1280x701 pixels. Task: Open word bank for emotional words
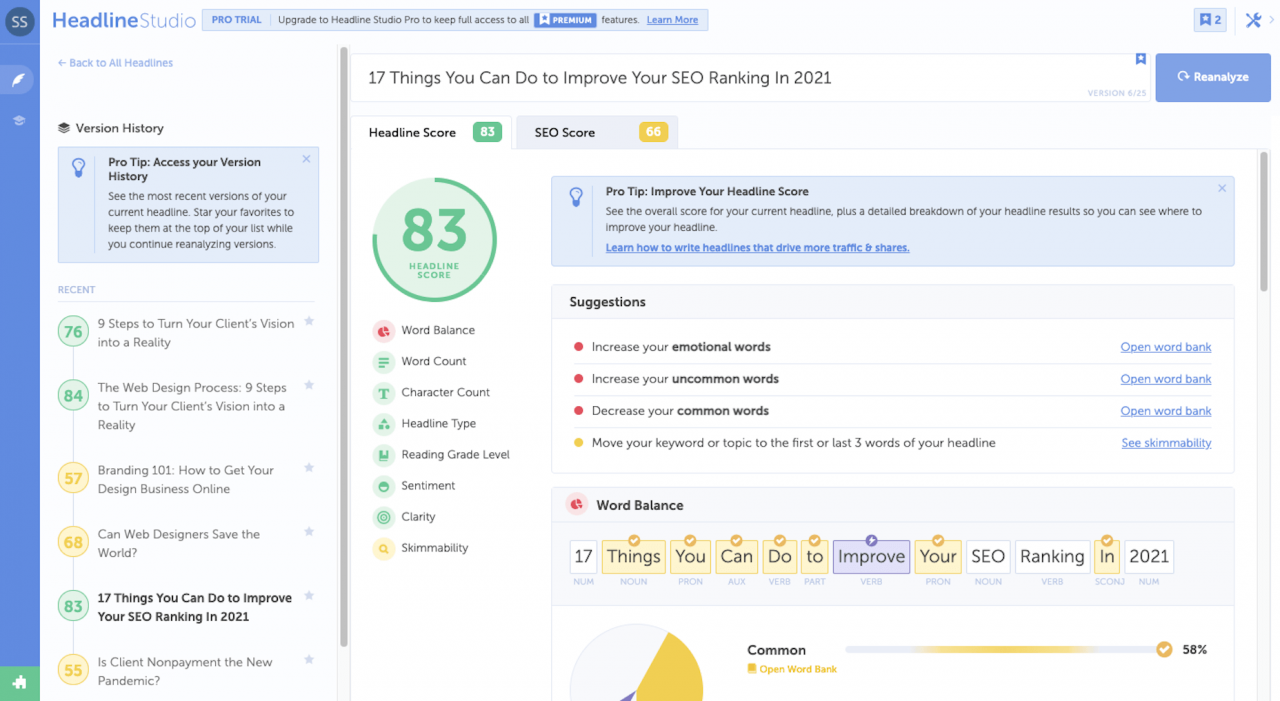click(1165, 347)
